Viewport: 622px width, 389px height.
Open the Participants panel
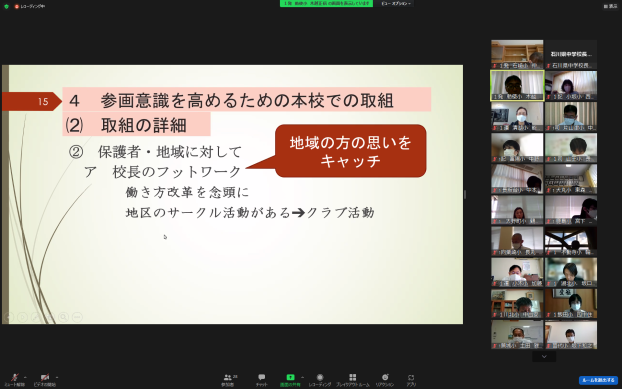[228, 380]
